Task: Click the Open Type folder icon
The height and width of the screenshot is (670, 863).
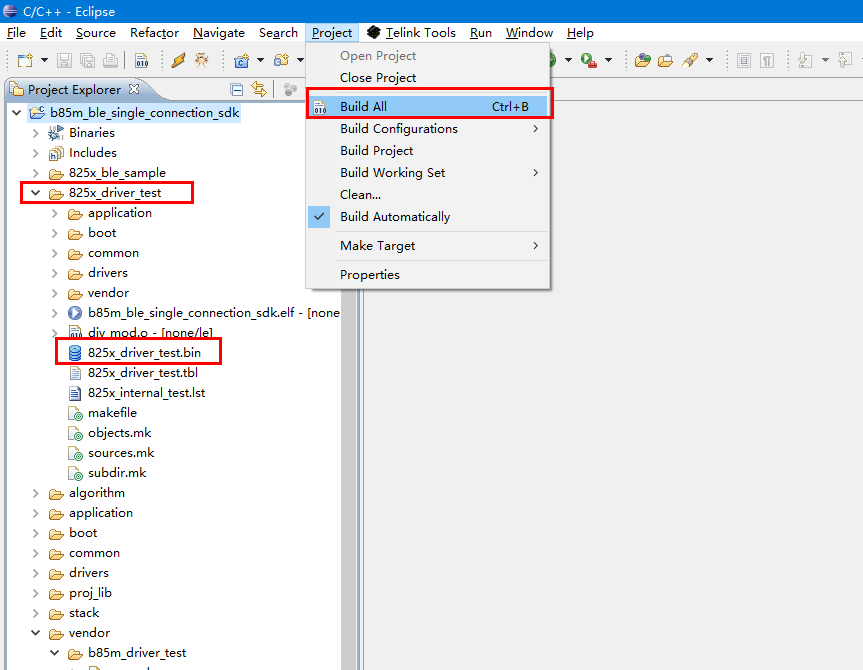Action: coord(642,60)
